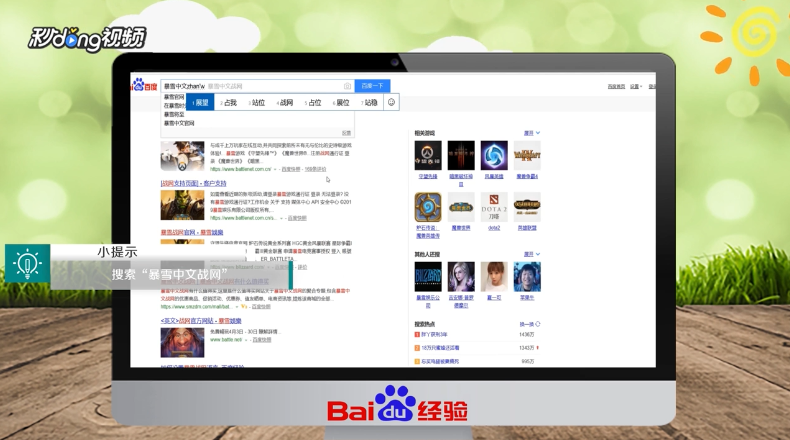Open the Blizzard logo thumbnail

click(428, 277)
